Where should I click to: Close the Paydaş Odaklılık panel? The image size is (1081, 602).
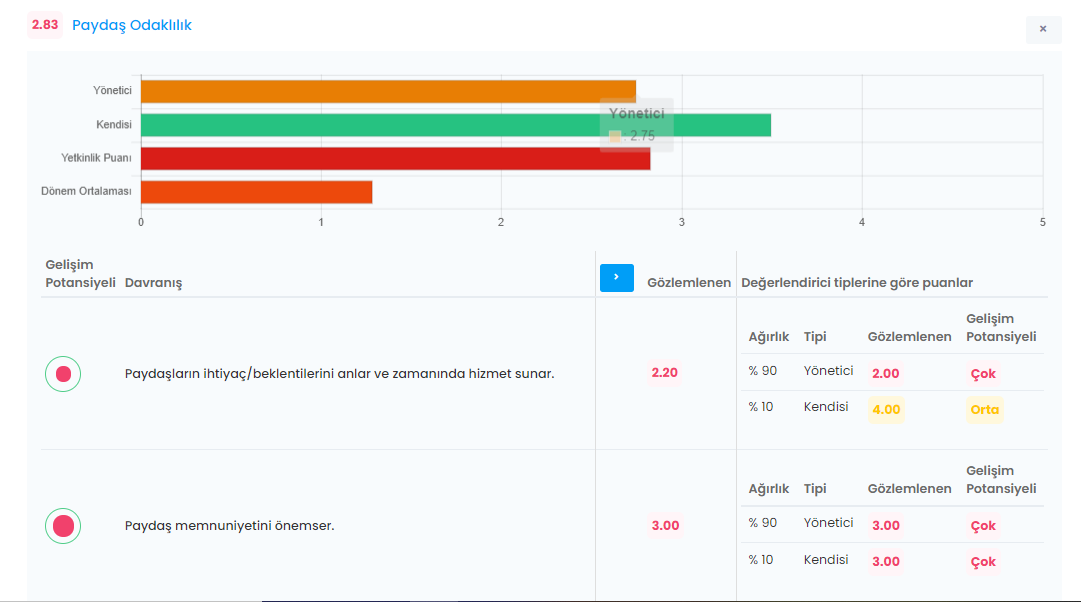point(1043,29)
